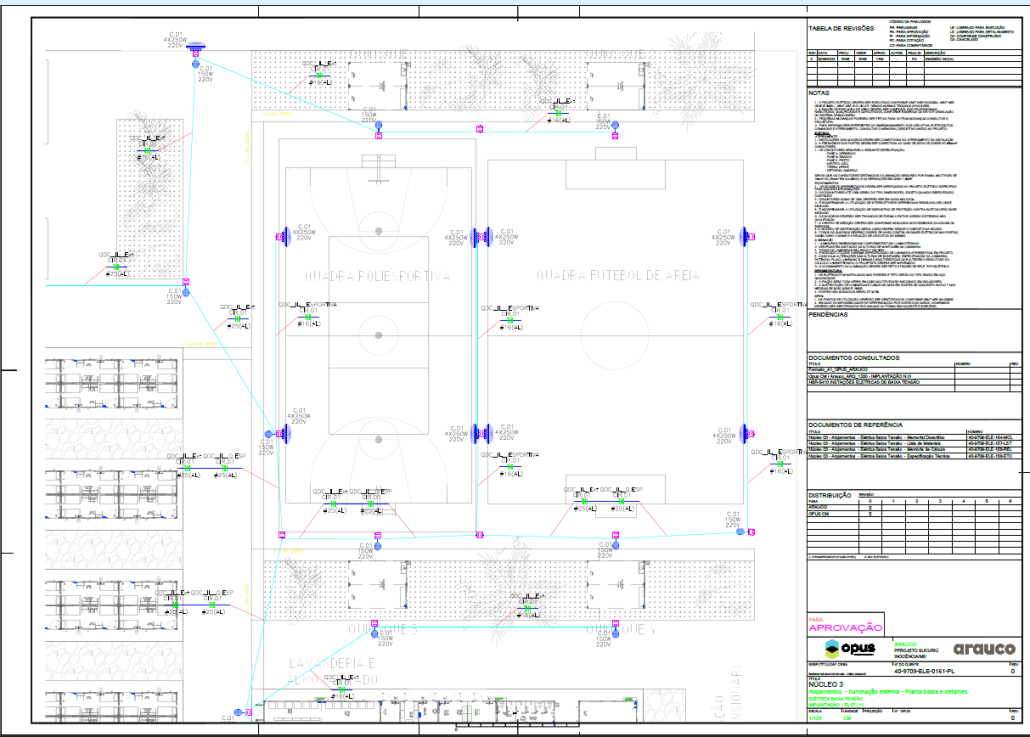Screen dimensions: 1030x737
Task: Click the TABELA DE REVISÕES heading
Action: click(x=841, y=29)
